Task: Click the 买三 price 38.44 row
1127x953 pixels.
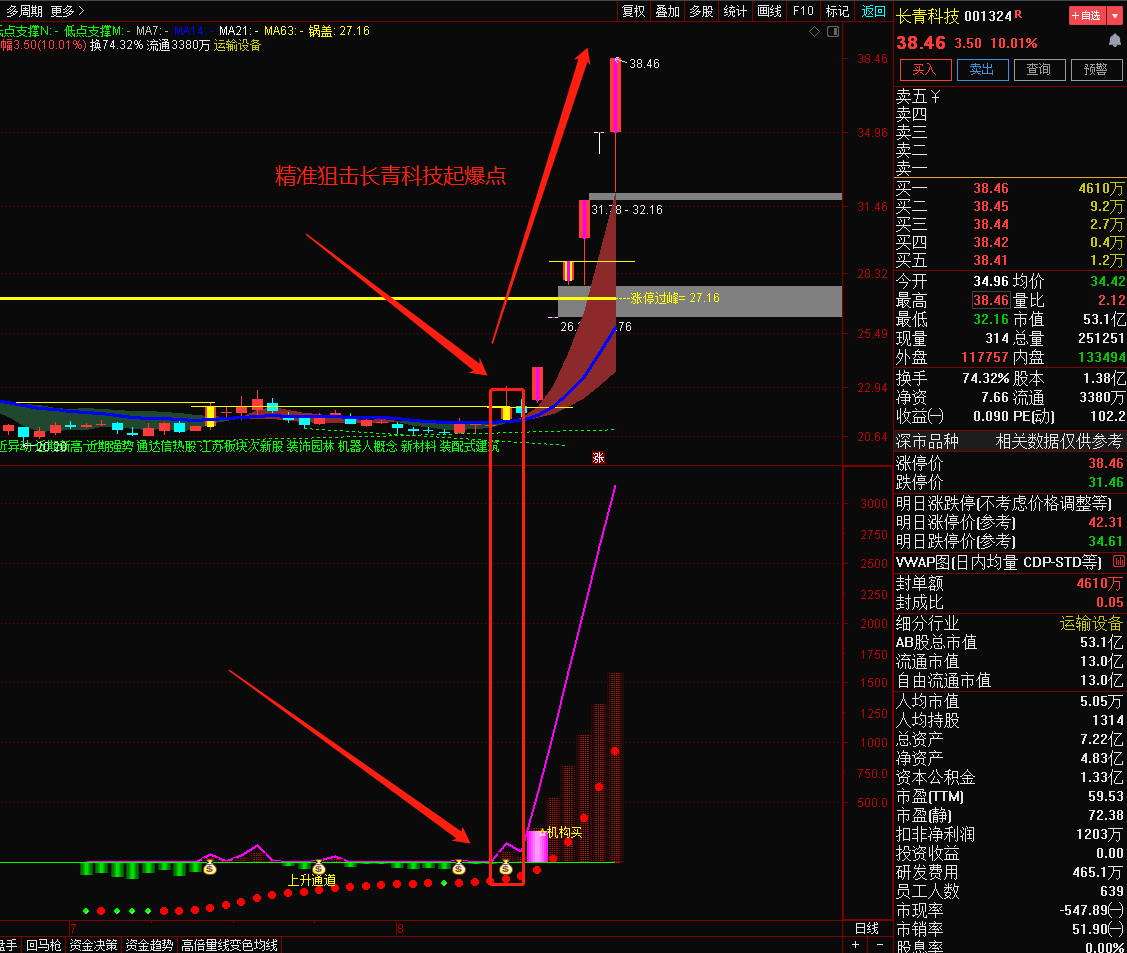Action: click(x=1010, y=224)
